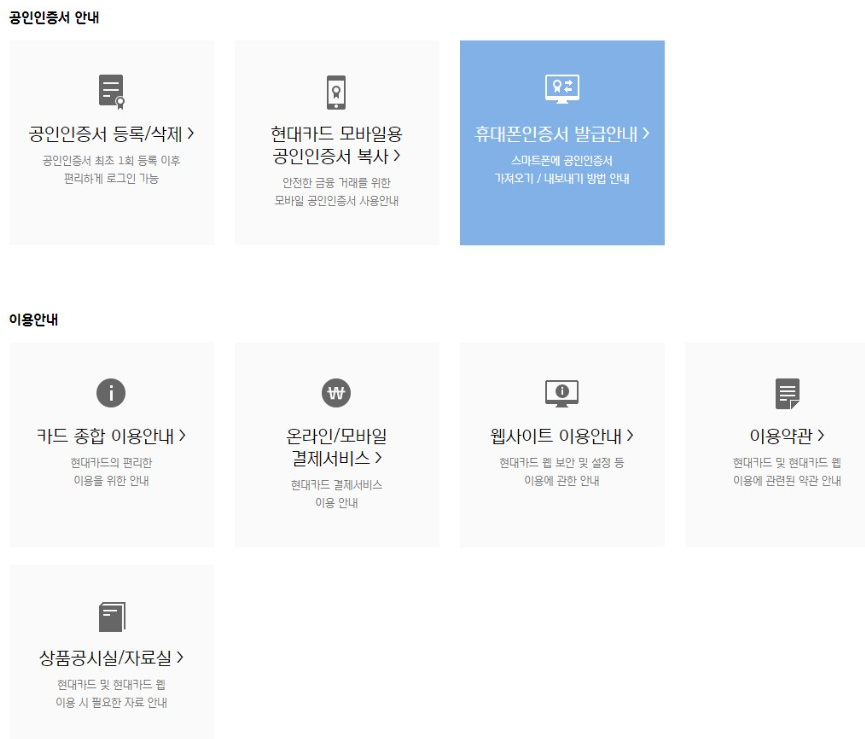This screenshot has width=865, height=739.
Task: Click chevron arrow next to 웹사이트 이용안내
Action: 631,436
